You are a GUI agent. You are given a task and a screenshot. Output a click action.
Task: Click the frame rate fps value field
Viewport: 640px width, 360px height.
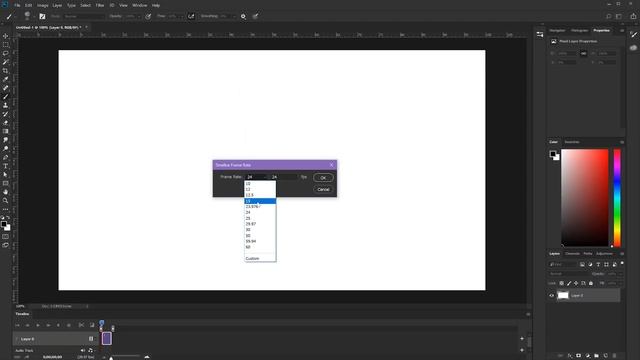[284, 177]
